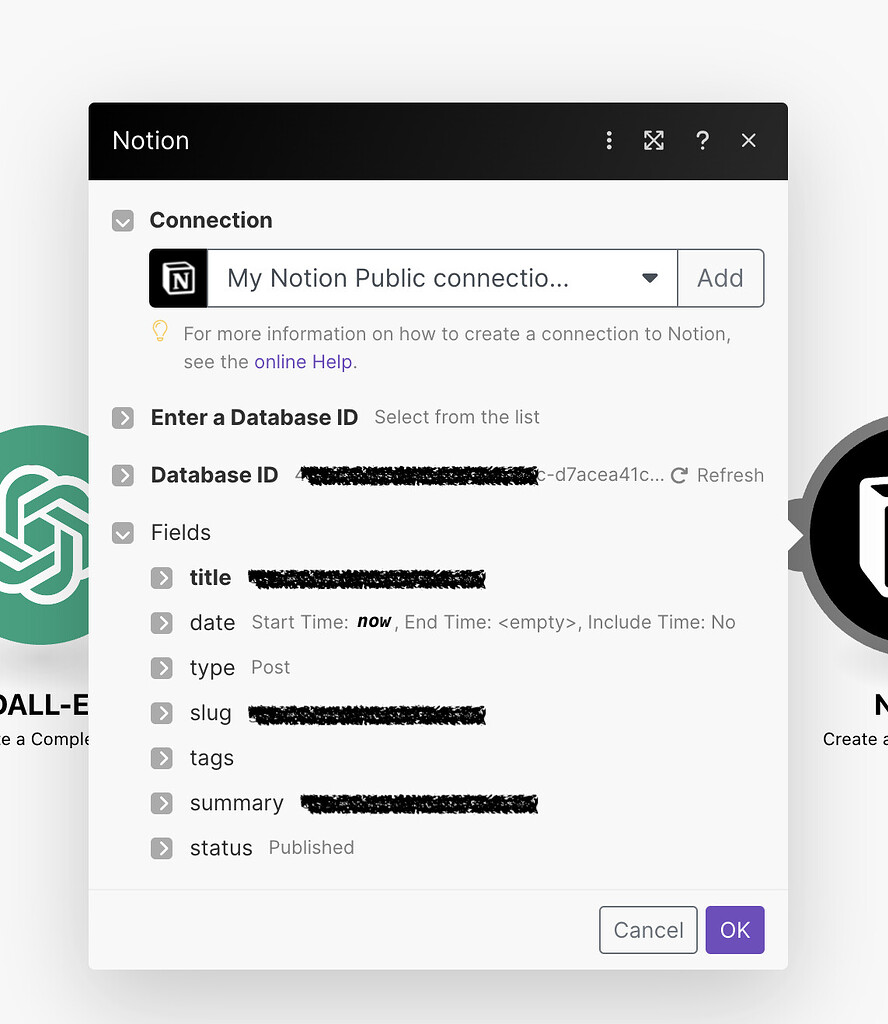Expand the date field settings

(x=161, y=623)
